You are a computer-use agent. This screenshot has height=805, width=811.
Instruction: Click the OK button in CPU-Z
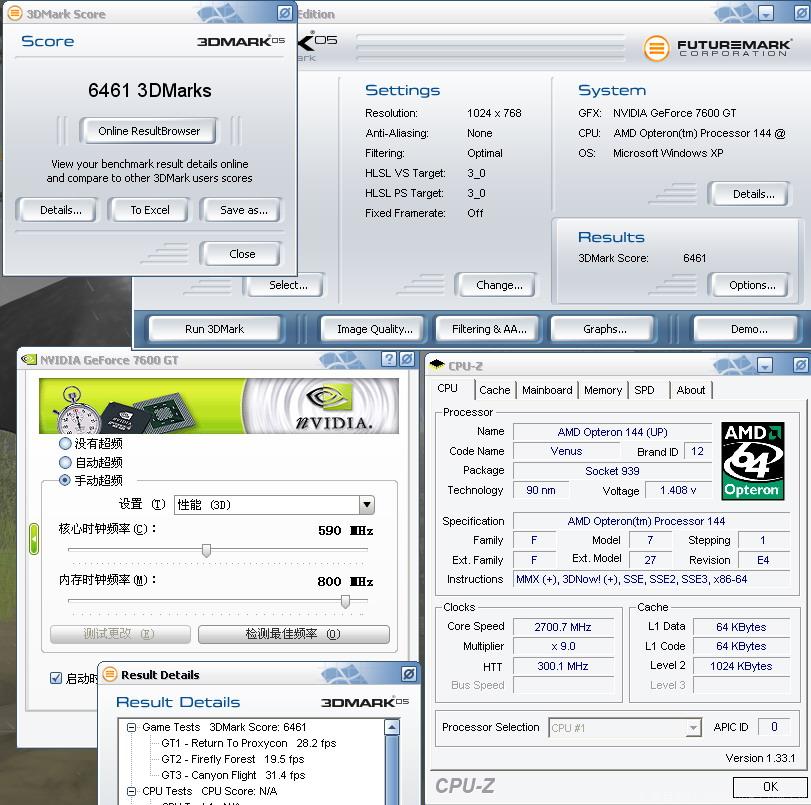[x=770, y=787]
